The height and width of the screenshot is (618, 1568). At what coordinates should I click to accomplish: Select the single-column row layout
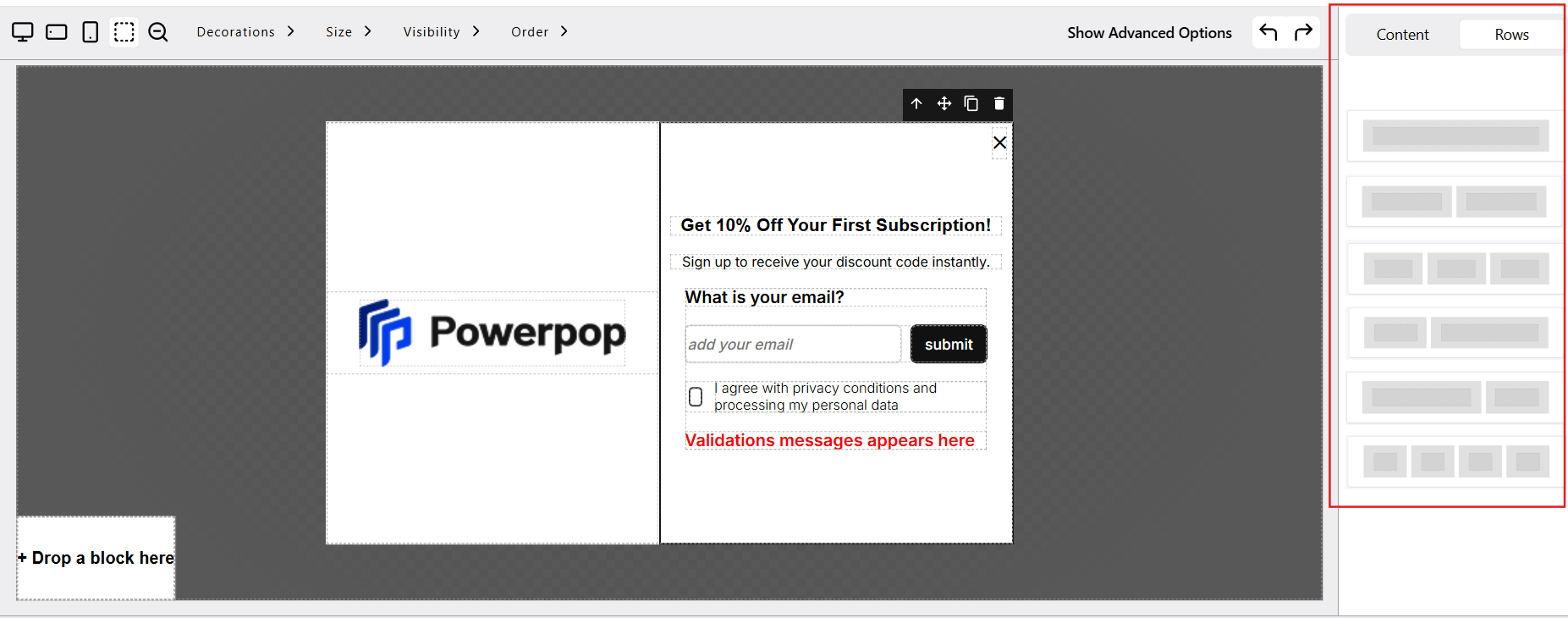coord(1455,135)
